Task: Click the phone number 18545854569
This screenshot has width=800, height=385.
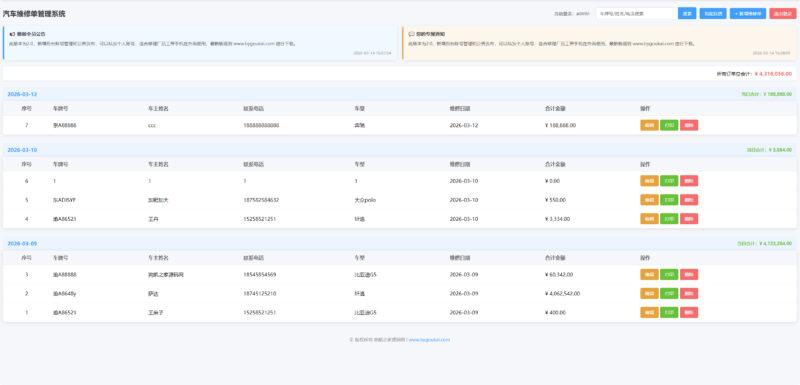Action: point(260,275)
